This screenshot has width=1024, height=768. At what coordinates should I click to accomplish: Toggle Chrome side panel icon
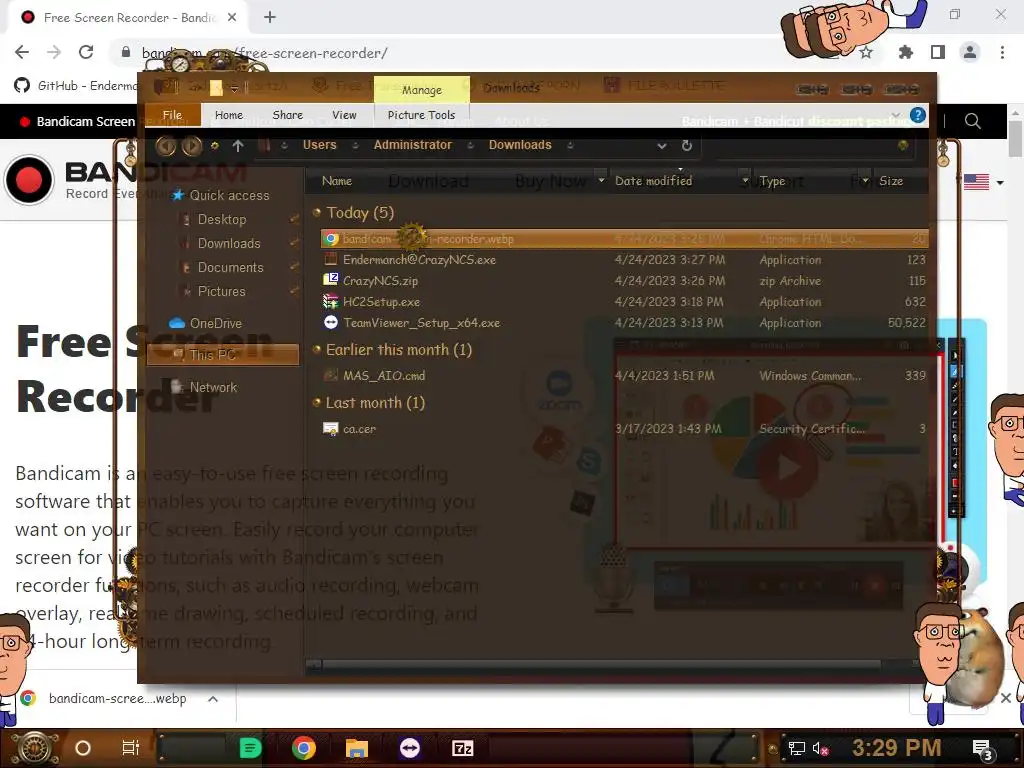tap(938, 52)
